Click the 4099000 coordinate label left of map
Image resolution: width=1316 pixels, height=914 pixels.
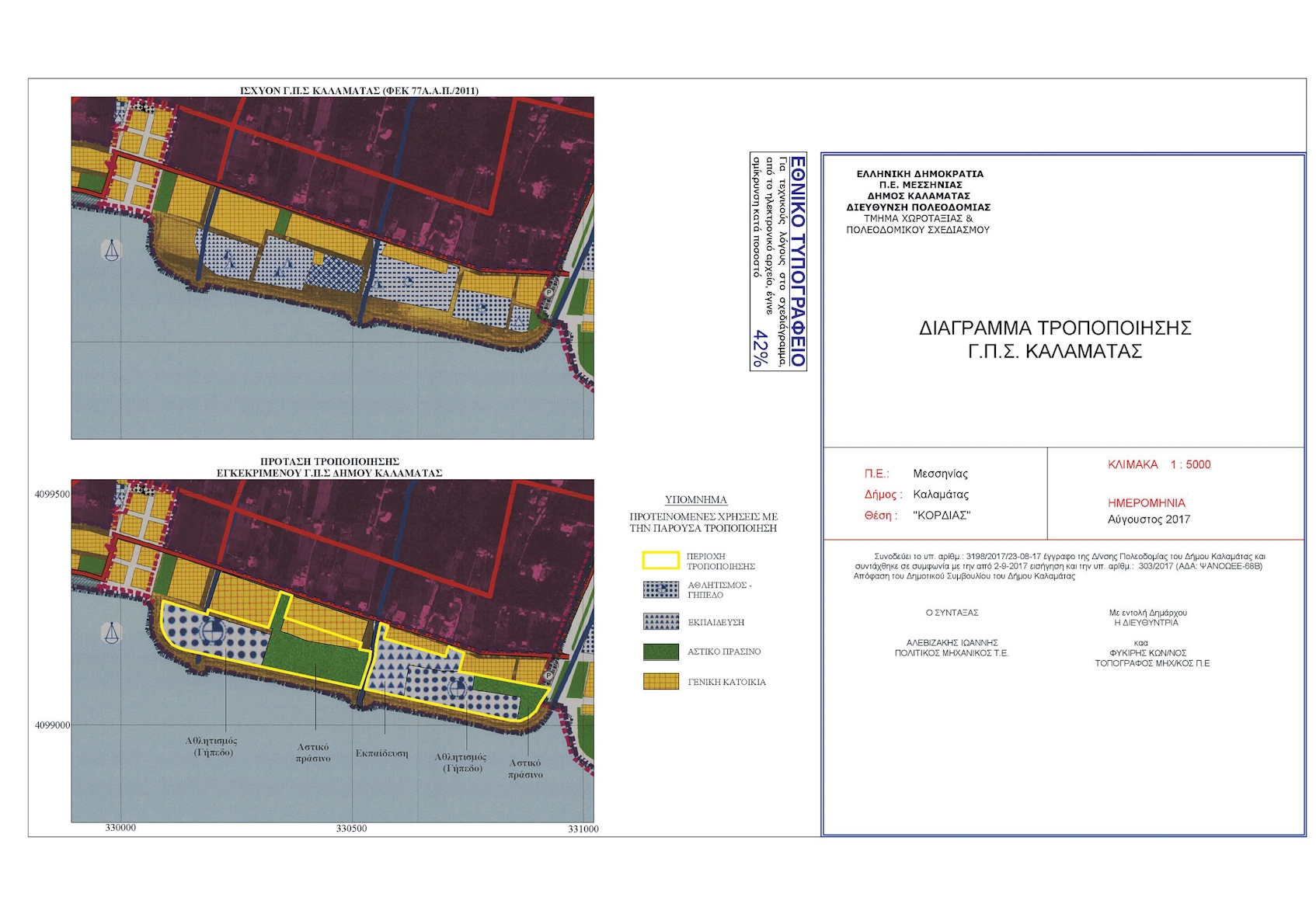pyautogui.click(x=52, y=725)
